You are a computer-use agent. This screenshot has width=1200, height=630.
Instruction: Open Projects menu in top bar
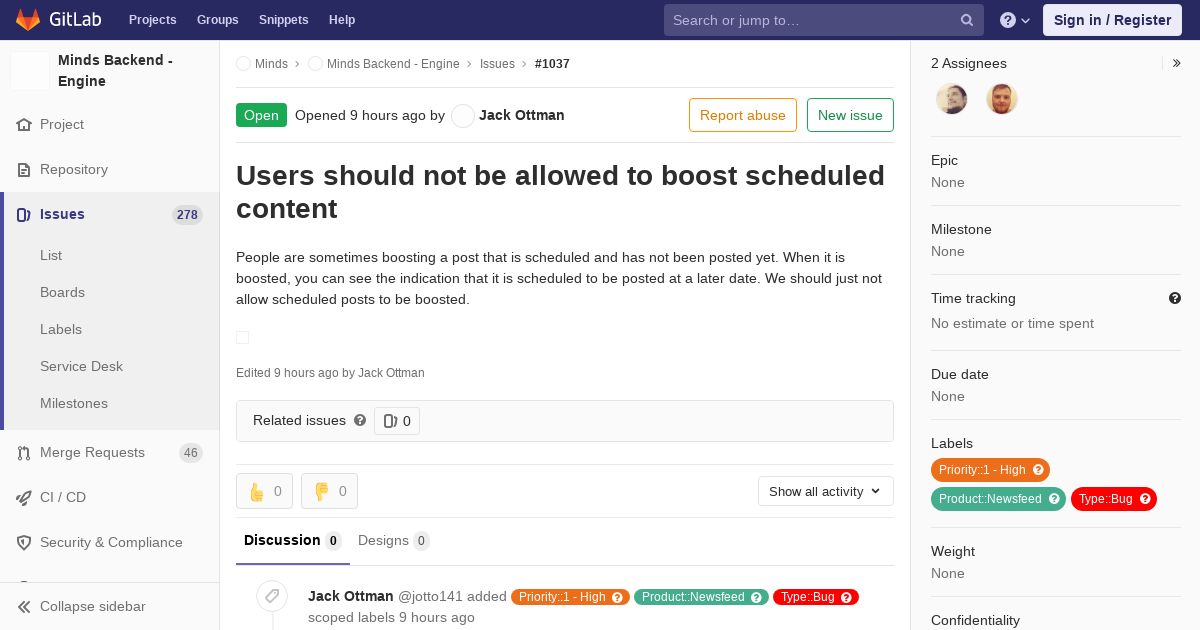pyautogui.click(x=153, y=20)
